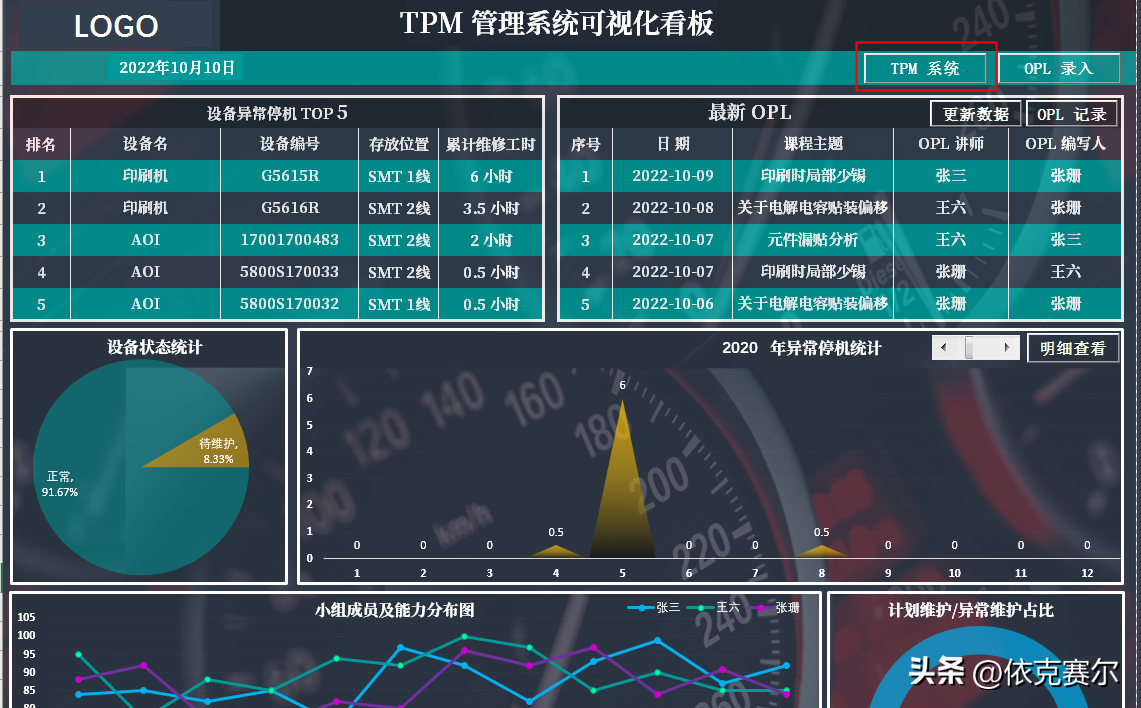Click the 6 小时 repair time cell
This screenshot has width=1141, height=708.
pos(490,176)
